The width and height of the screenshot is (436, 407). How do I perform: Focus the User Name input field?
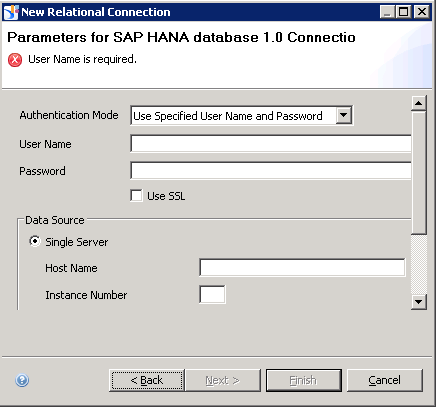pos(271,144)
